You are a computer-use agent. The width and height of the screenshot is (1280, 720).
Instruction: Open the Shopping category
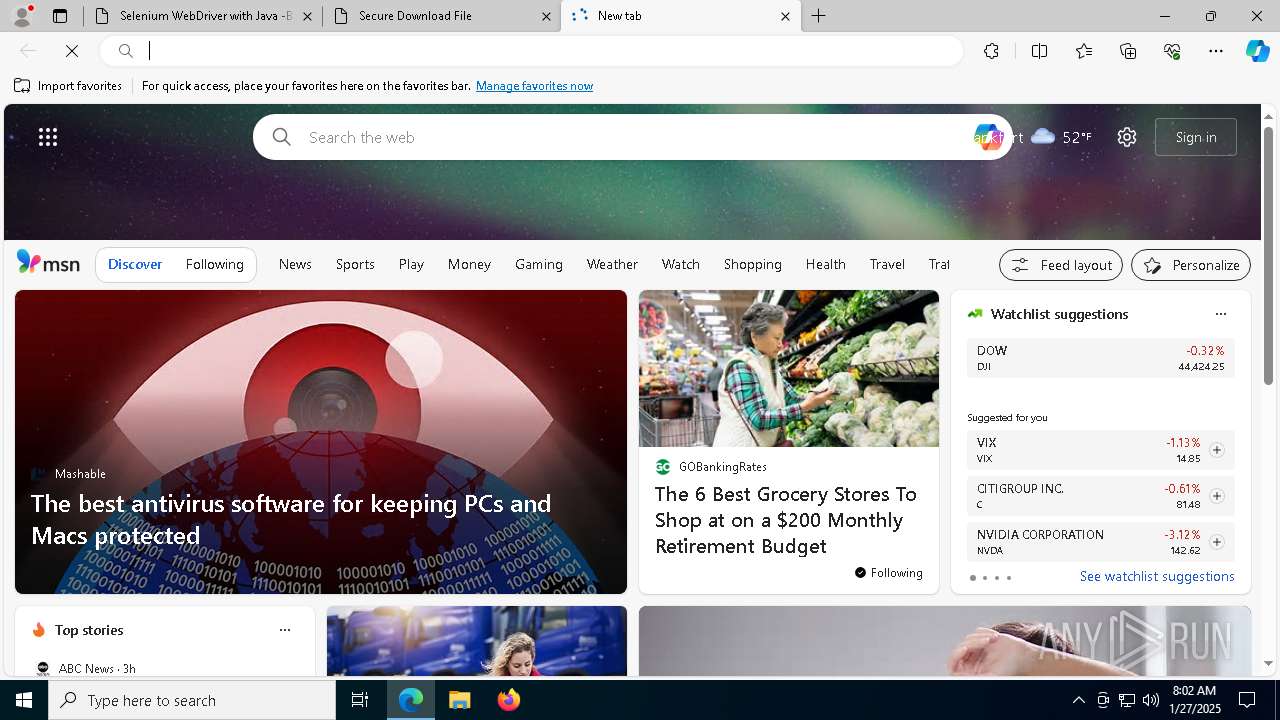pos(753,264)
